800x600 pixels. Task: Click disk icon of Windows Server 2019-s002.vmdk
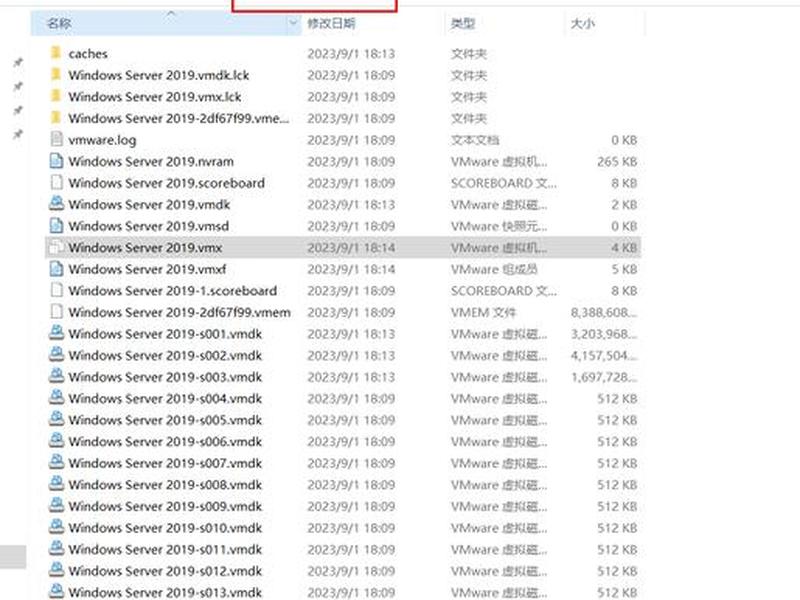57,354
